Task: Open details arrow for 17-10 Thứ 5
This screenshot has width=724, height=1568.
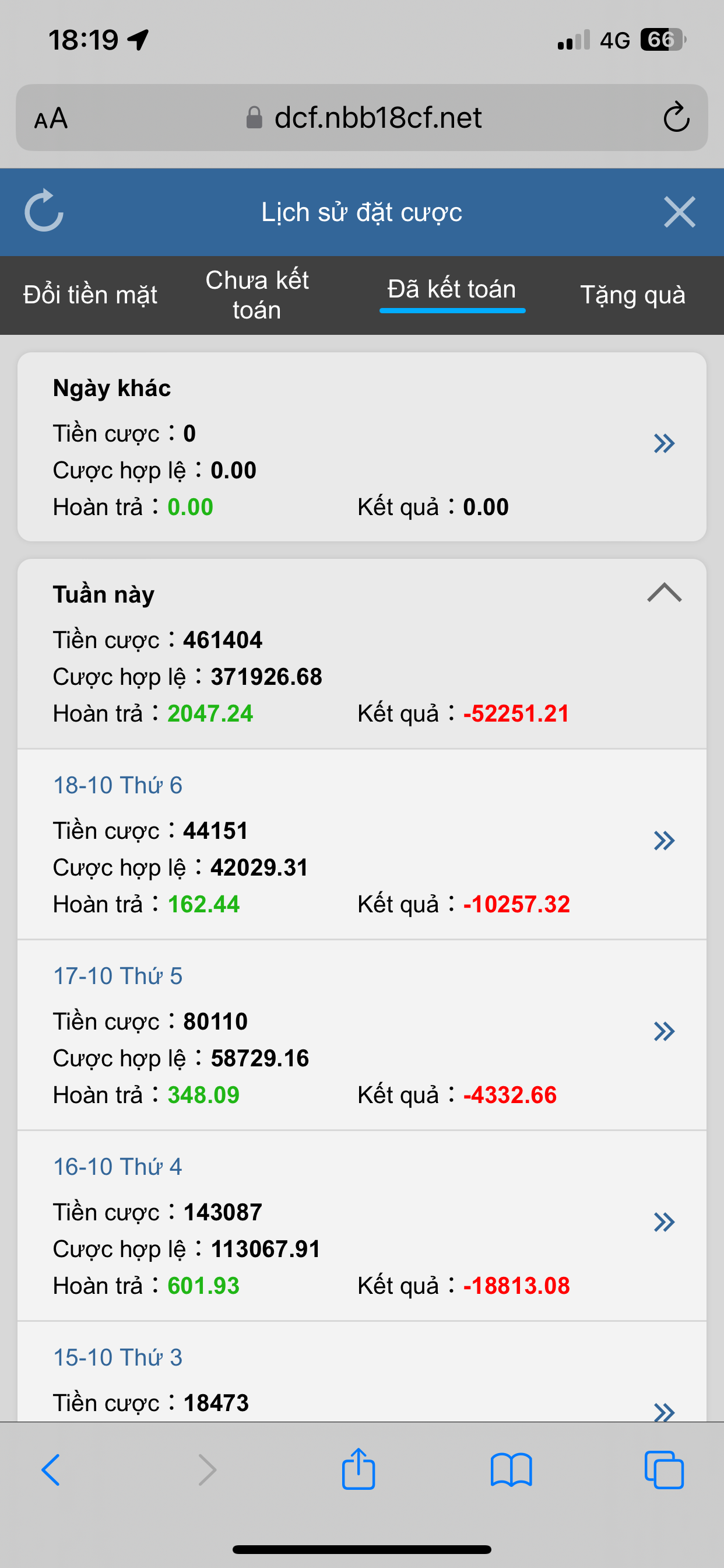Action: pos(664,1032)
